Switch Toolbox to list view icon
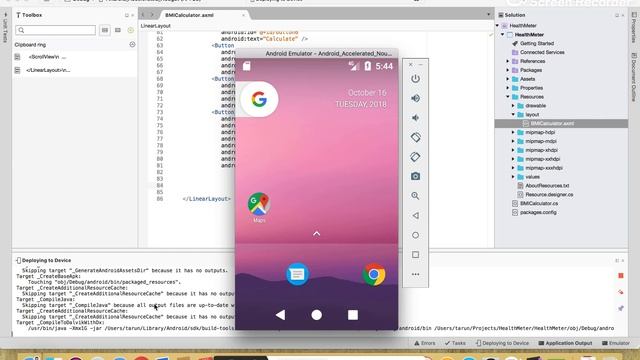The width and height of the screenshot is (640, 360). pyautogui.click(x=105, y=30)
